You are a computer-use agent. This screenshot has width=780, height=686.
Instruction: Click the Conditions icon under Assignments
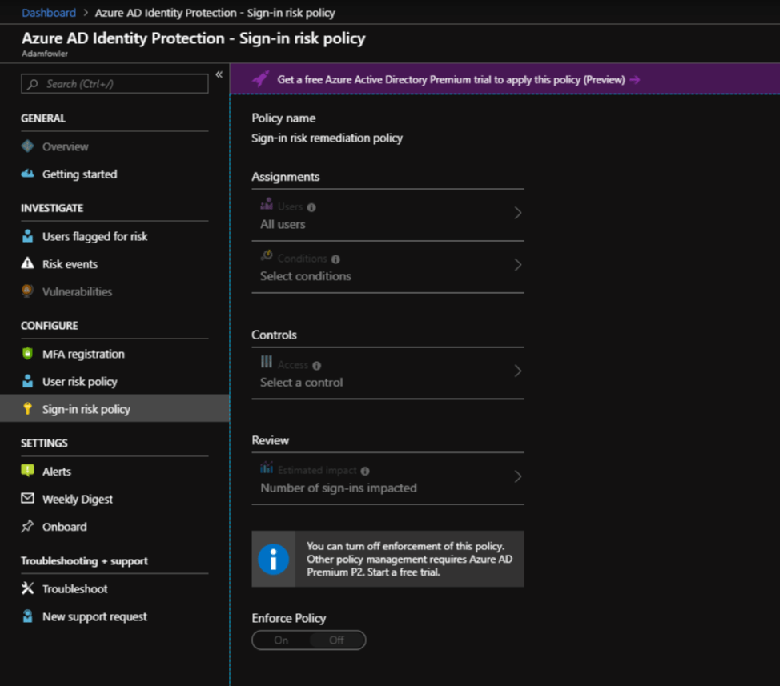tap(267, 256)
